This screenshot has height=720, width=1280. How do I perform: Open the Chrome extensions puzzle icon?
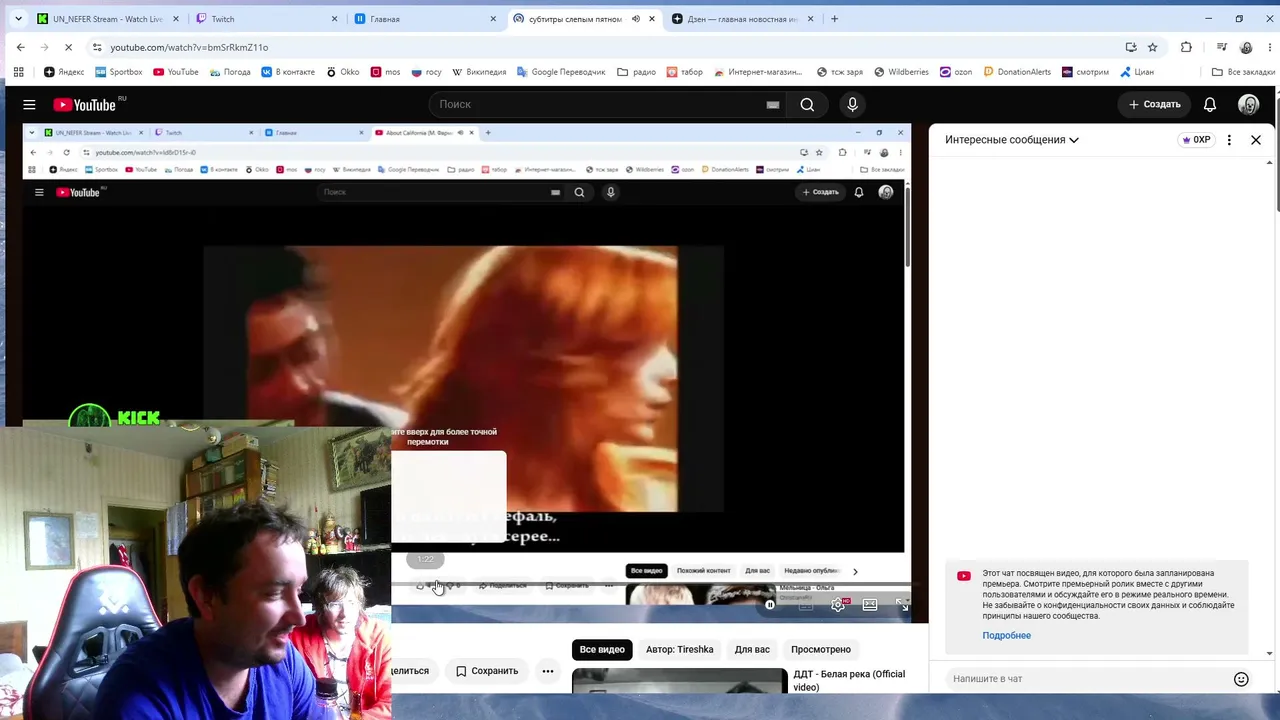[x=1186, y=47]
